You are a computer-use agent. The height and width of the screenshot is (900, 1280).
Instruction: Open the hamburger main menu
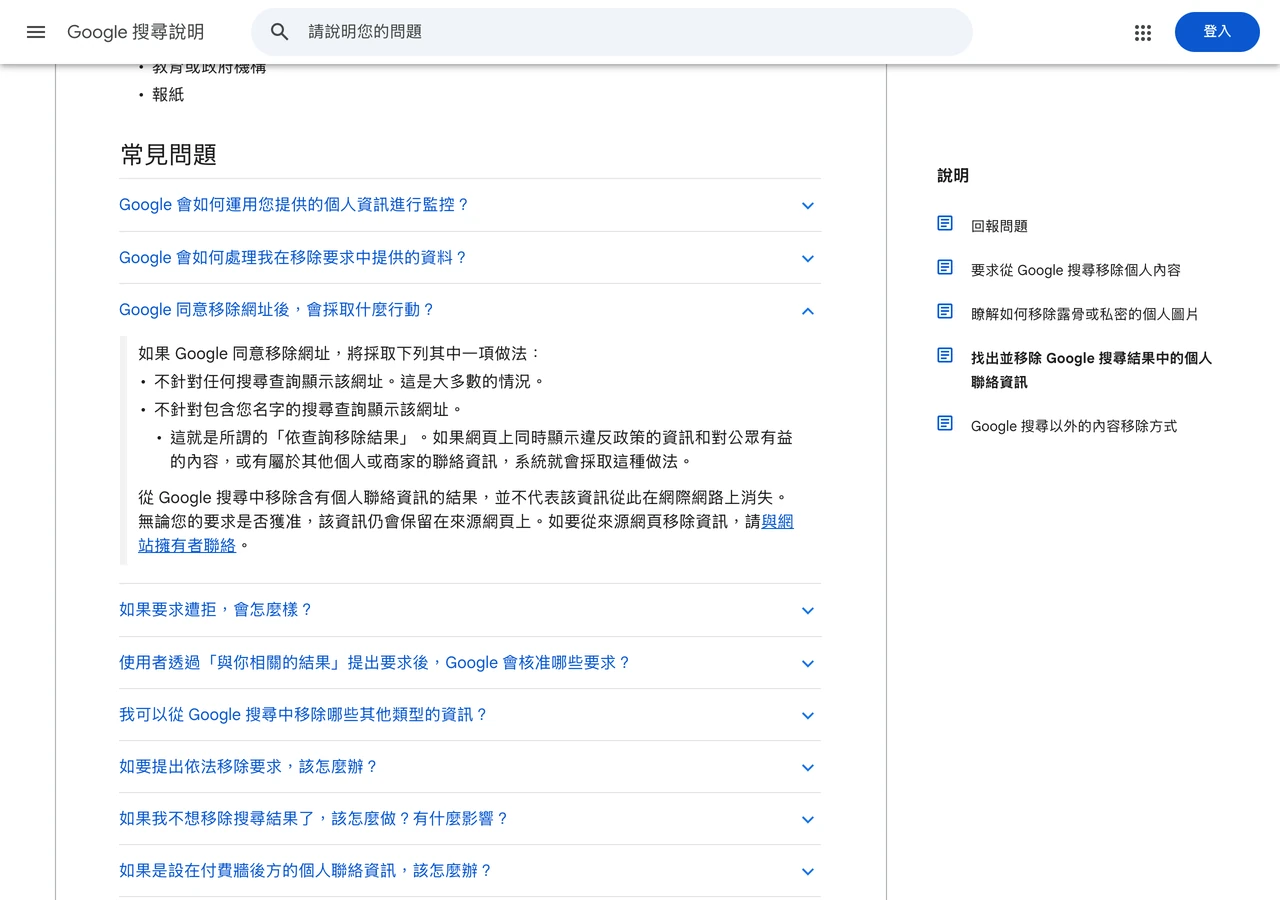[x=36, y=32]
